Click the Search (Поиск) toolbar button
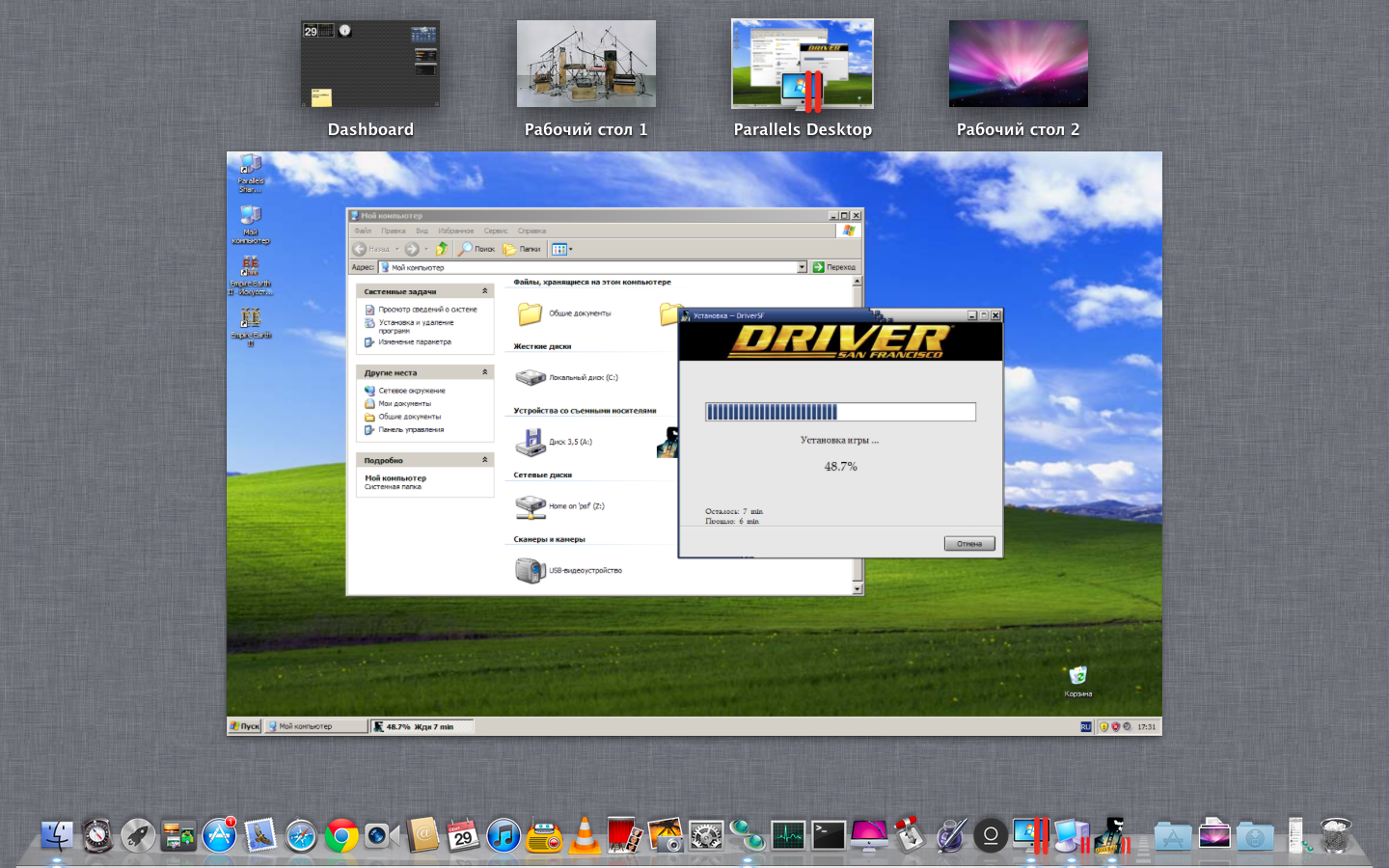Screen dimensions: 1389x868 [477, 249]
